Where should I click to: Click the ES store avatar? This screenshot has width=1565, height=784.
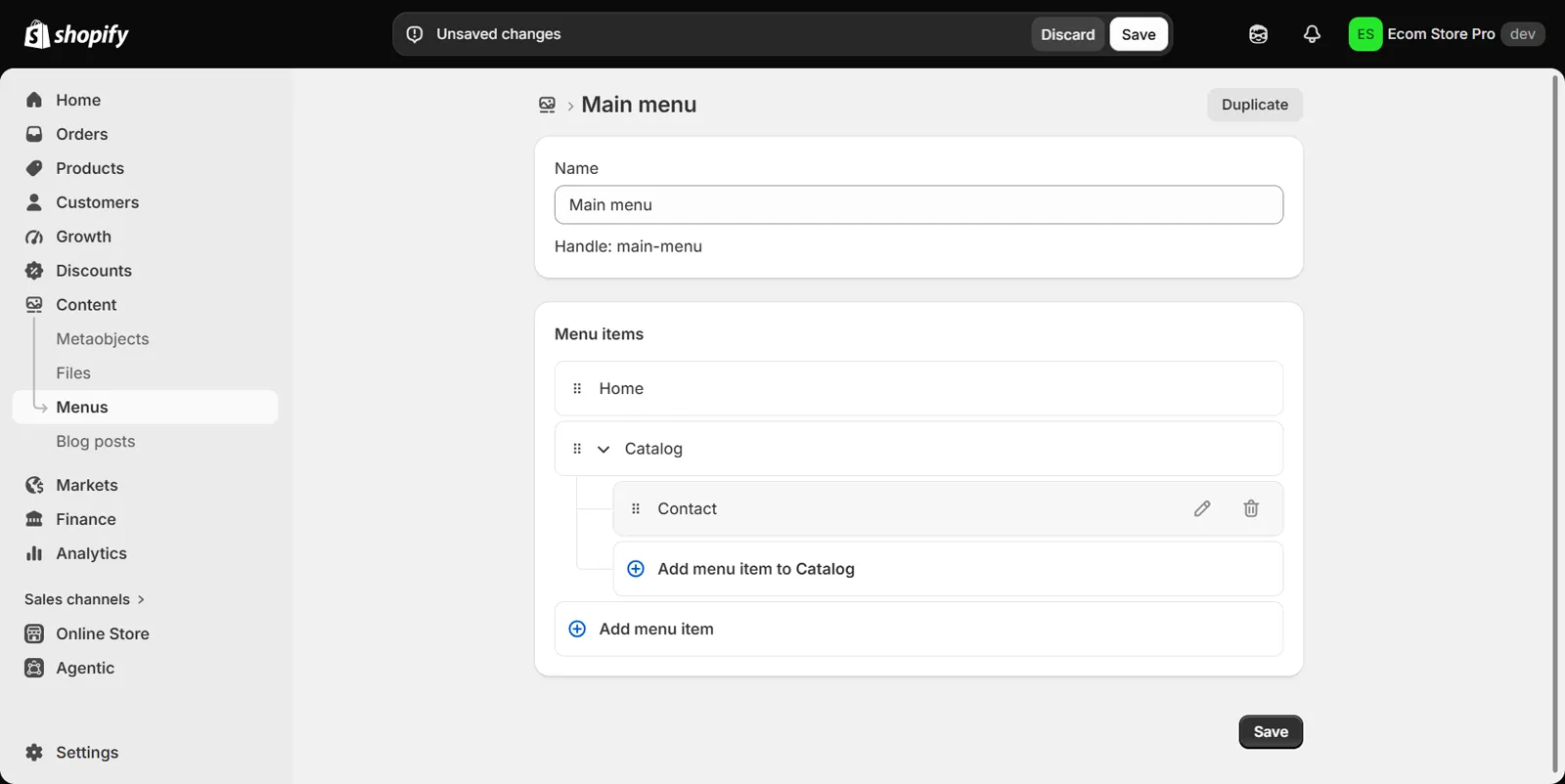click(1365, 34)
